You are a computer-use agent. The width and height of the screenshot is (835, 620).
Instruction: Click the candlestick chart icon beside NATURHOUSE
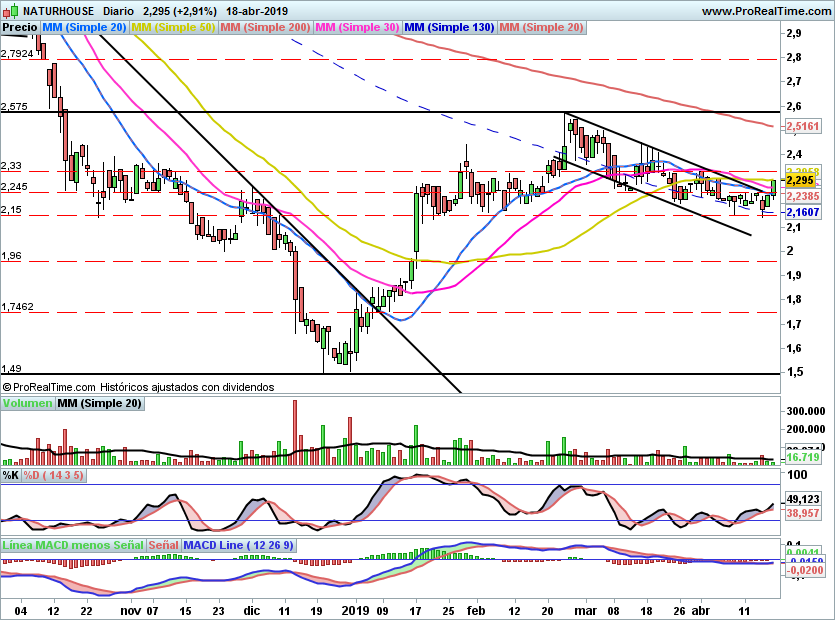[10, 11]
